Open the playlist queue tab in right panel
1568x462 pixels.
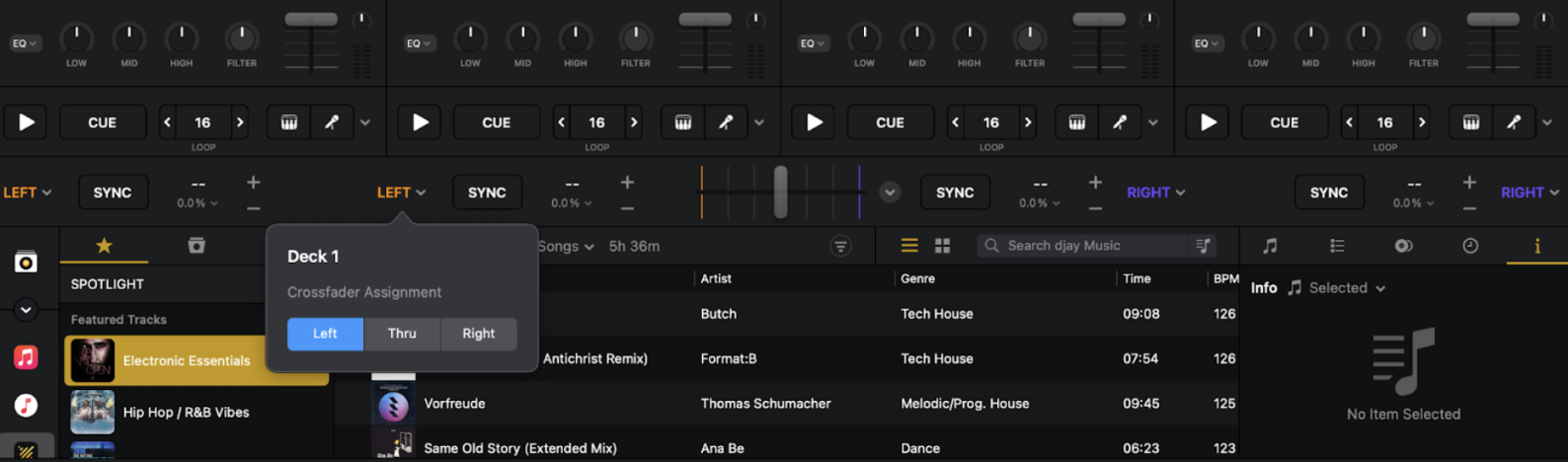coord(1337,246)
